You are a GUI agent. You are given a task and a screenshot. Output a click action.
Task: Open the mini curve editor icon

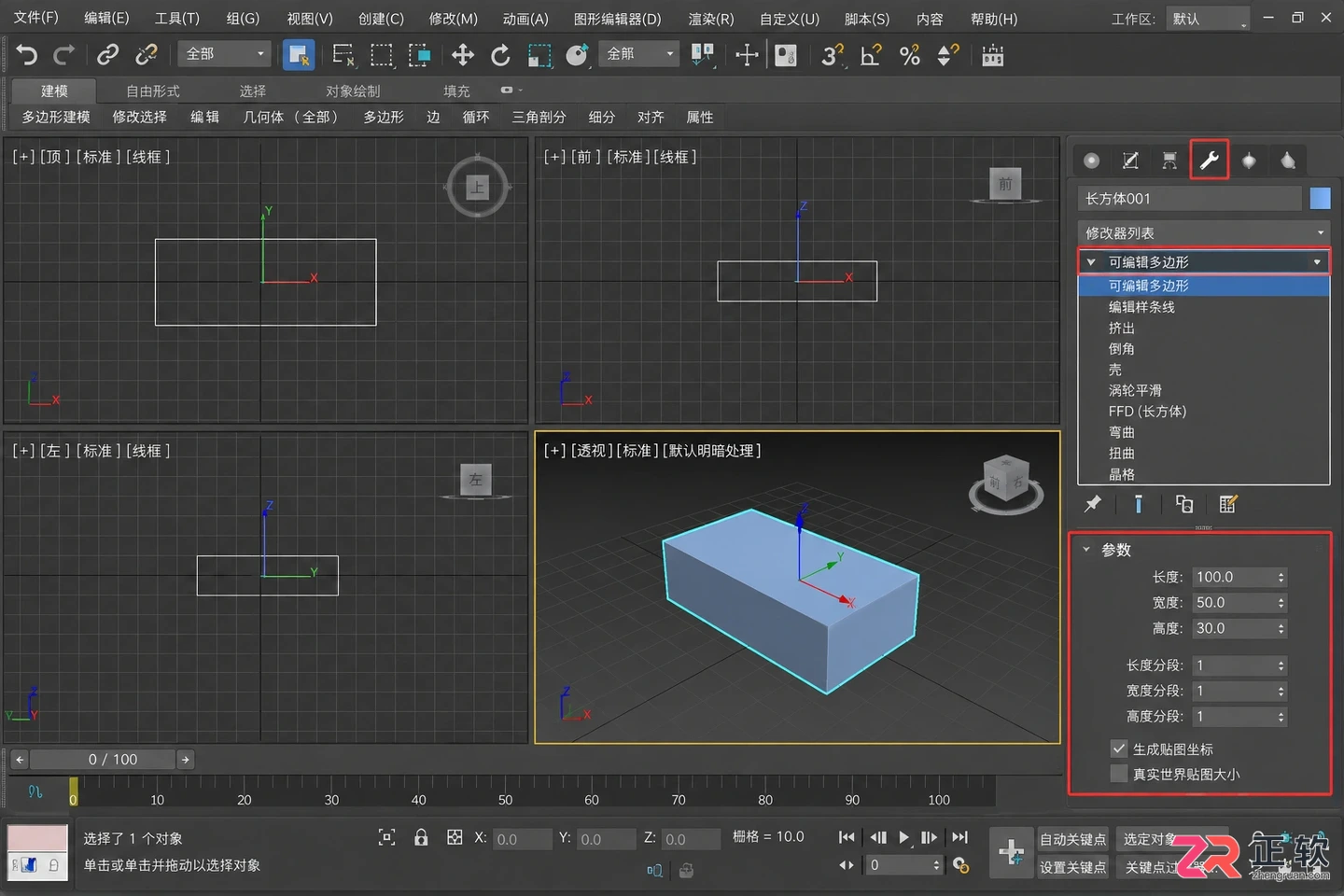(x=35, y=791)
